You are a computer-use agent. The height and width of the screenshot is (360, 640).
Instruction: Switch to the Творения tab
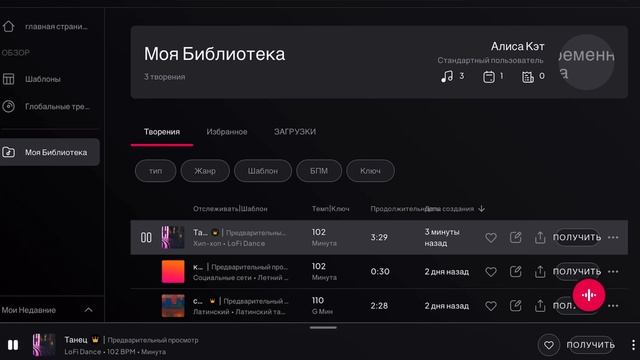[x=162, y=132]
